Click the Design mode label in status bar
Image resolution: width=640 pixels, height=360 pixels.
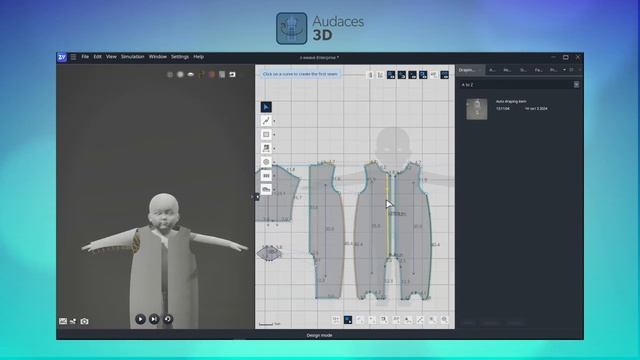pos(320,335)
